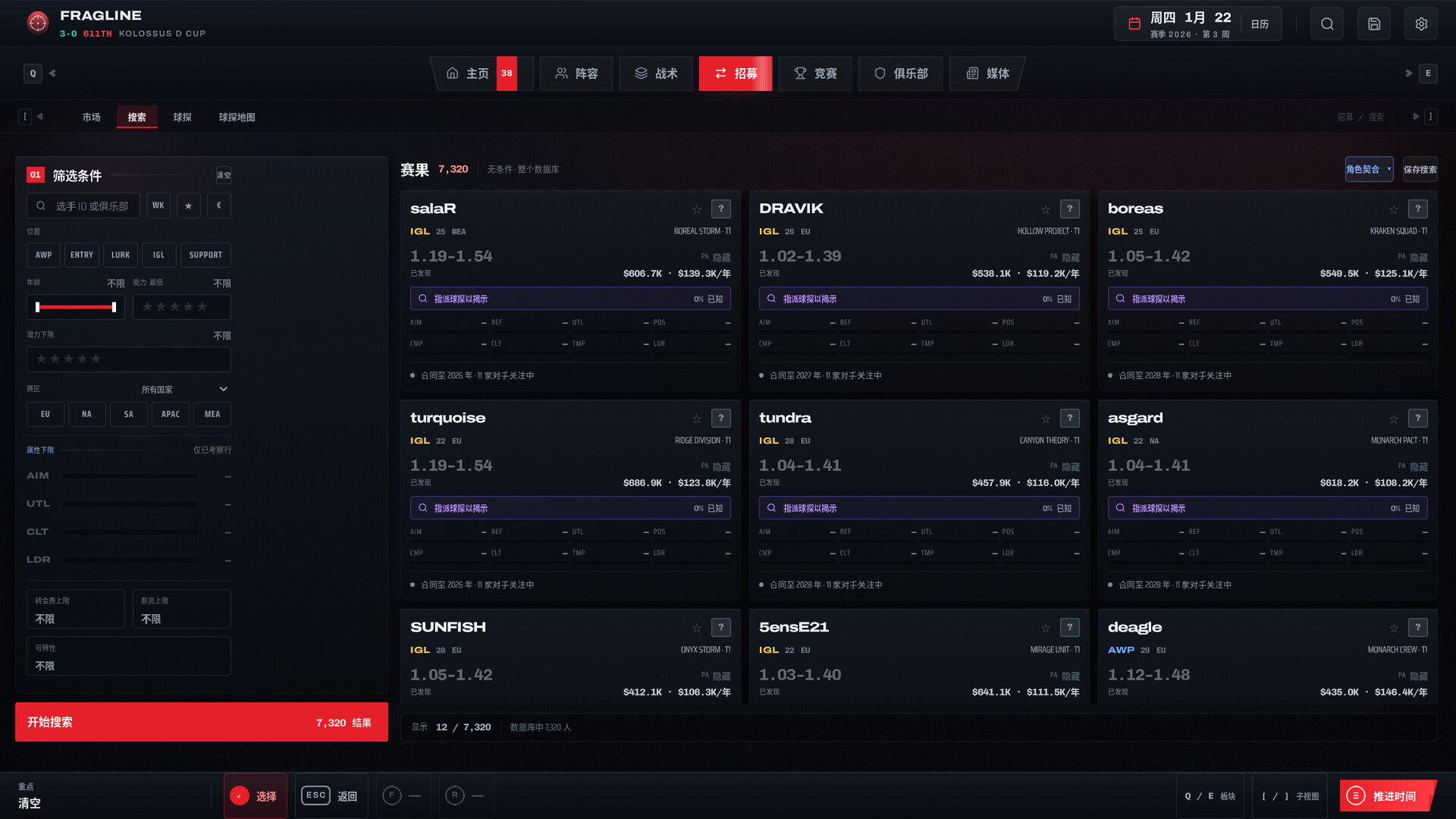Set minimum potential star rating
Viewport: 1456px width, 819px height.
point(129,359)
